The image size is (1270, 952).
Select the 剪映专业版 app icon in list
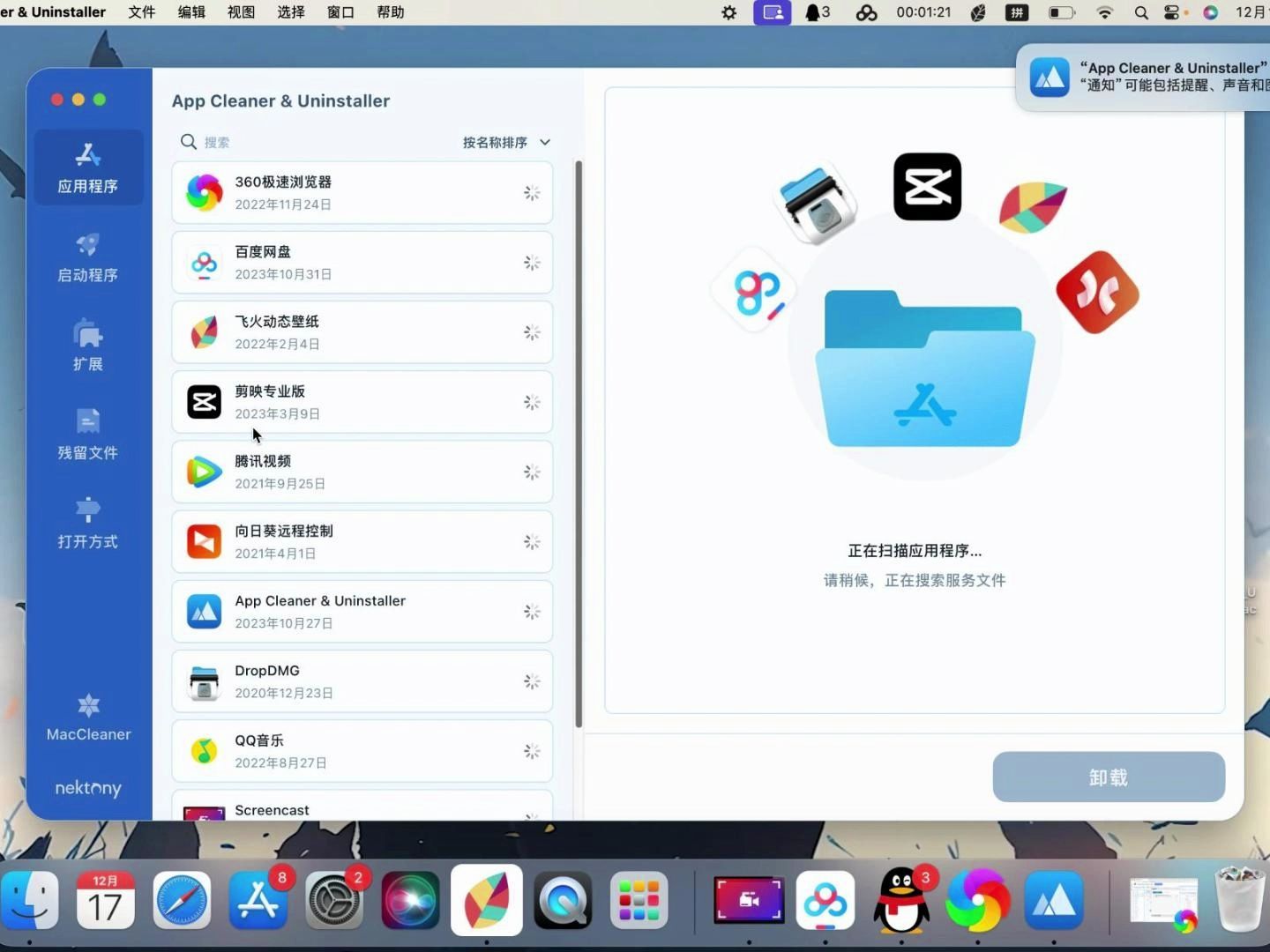tap(204, 402)
